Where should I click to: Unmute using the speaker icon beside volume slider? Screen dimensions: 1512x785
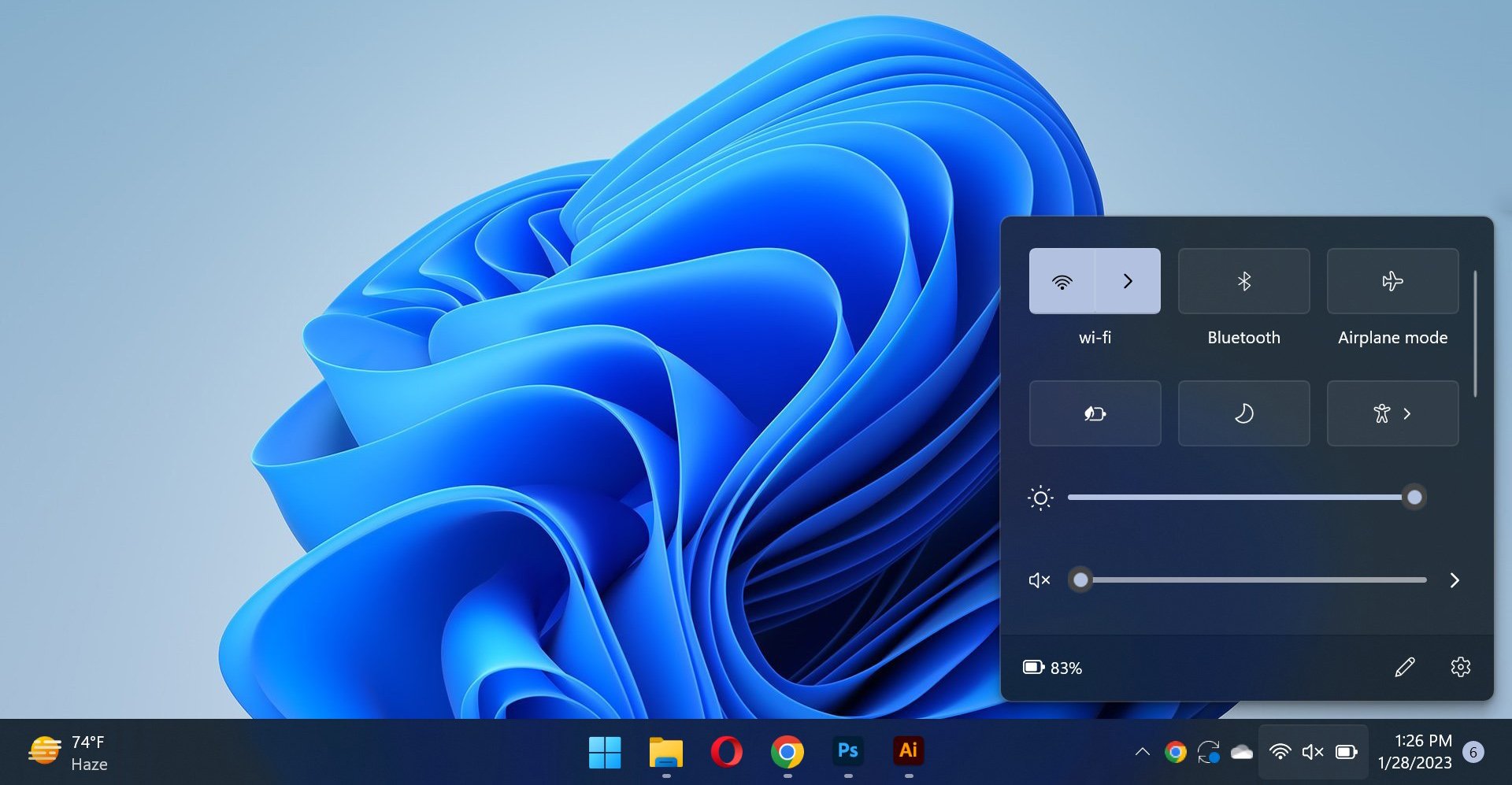(x=1039, y=580)
